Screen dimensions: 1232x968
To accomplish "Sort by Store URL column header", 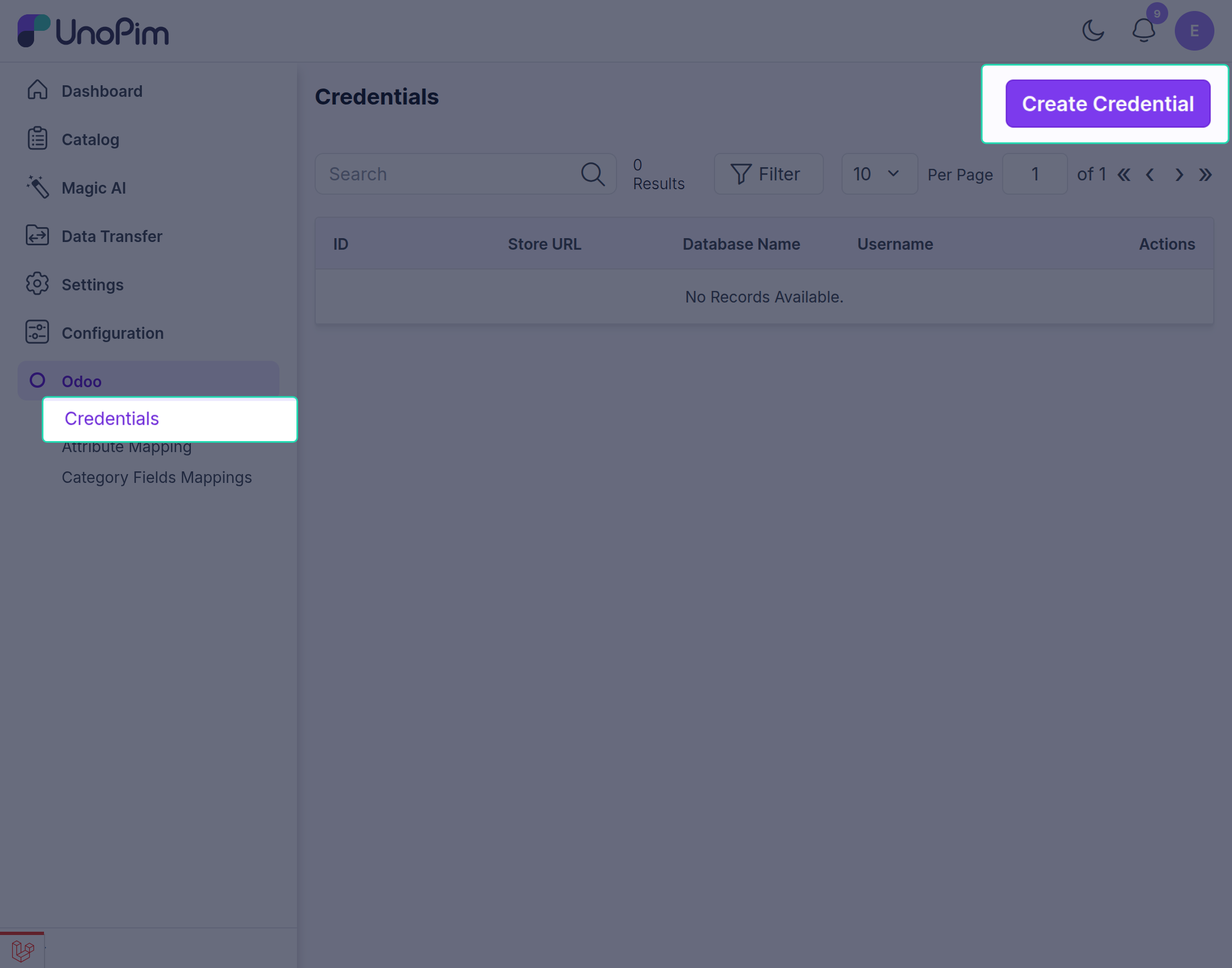I will coord(544,244).
